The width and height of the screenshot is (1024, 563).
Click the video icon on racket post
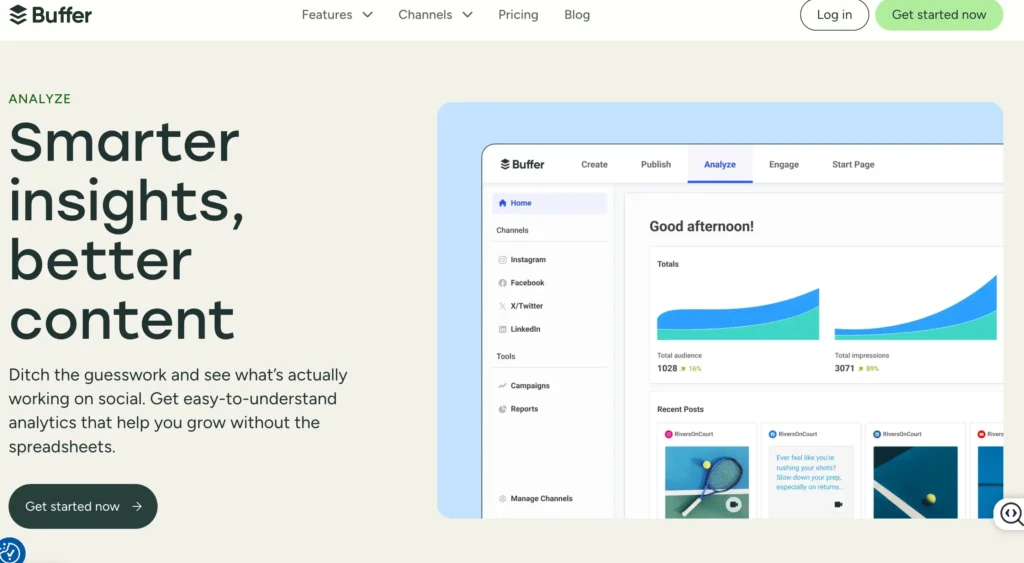coord(734,505)
